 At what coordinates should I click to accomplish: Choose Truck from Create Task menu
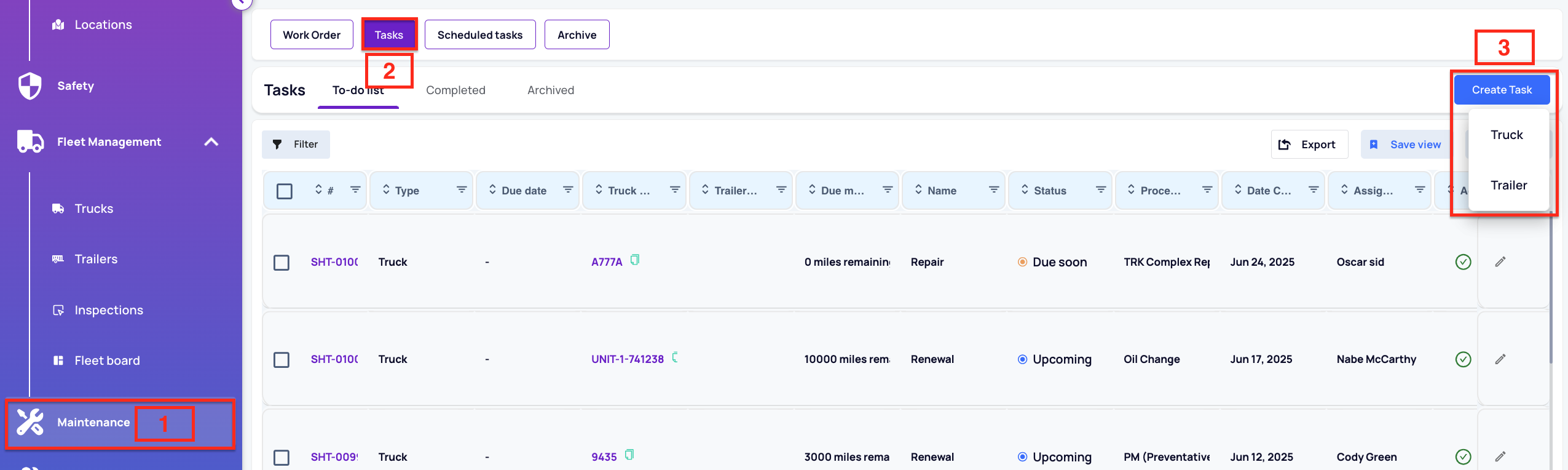pyautogui.click(x=1507, y=135)
